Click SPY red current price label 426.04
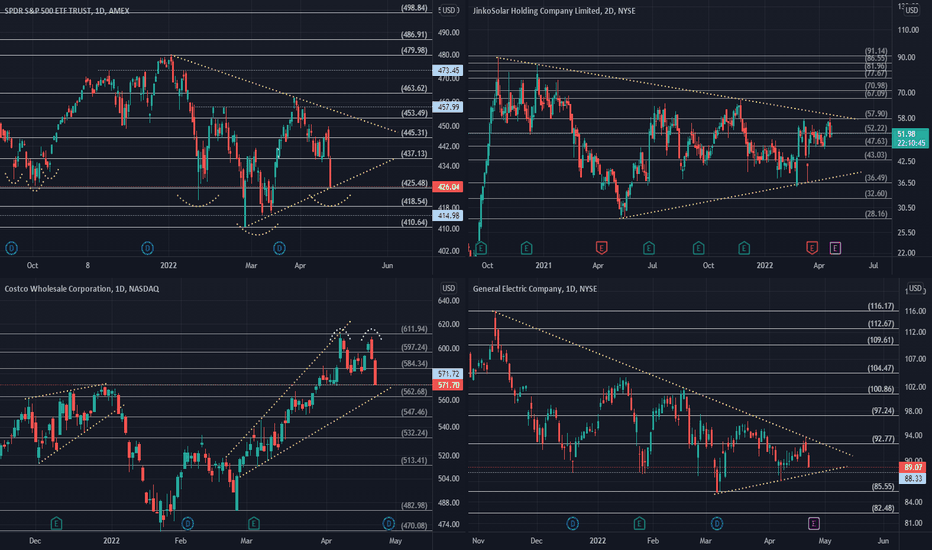932x550 pixels. 448,187
